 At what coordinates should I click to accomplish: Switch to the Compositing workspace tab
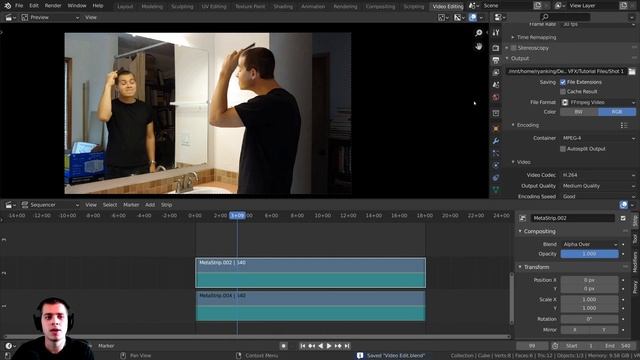(x=380, y=7)
